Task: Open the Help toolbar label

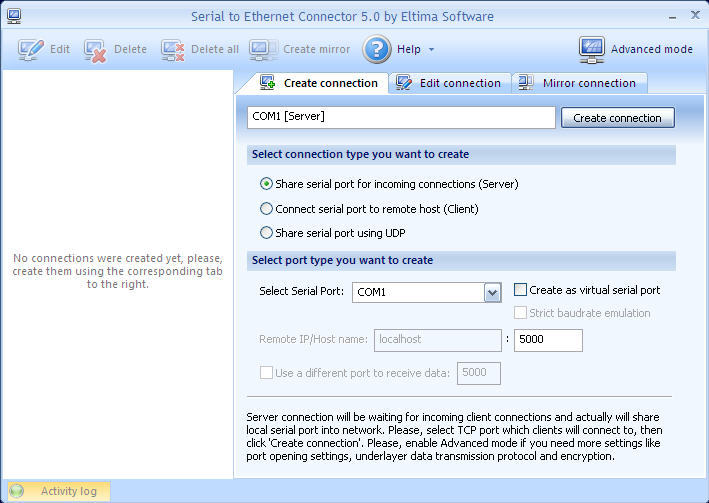Action: [x=409, y=49]
